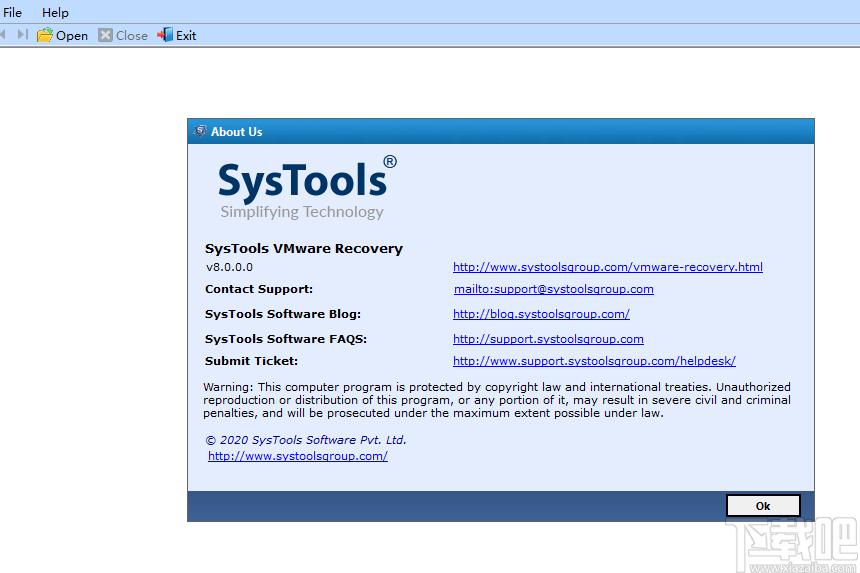Click the Contact Support label
Image resolution: width=860 pixels, height=573 pixels.
(x=259, y=289)
